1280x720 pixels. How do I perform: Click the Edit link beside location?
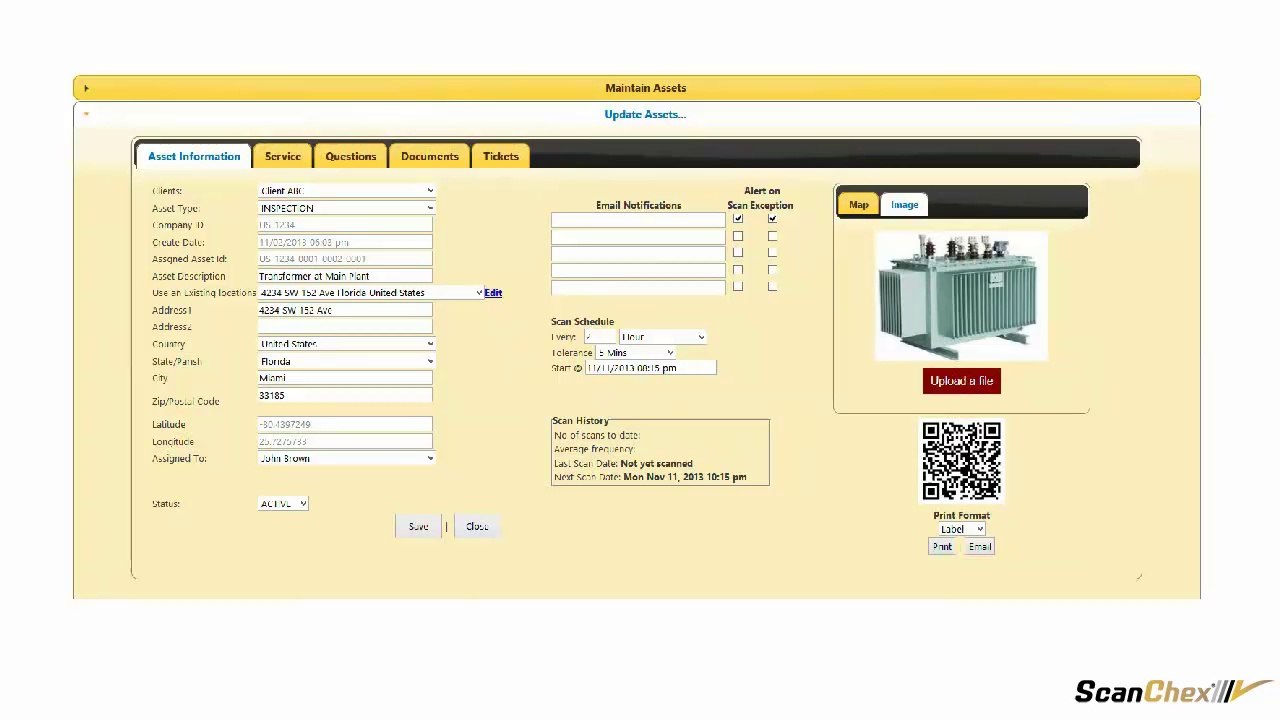click(493, 293)
